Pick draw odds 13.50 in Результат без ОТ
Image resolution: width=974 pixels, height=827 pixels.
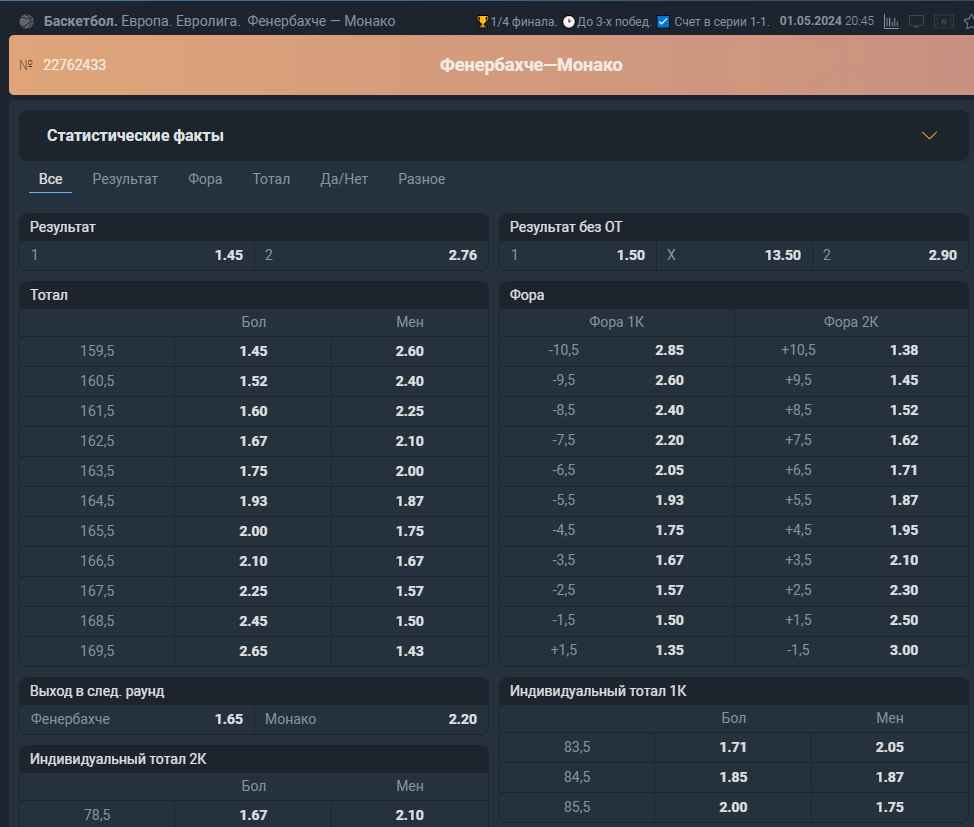(734, 255)
